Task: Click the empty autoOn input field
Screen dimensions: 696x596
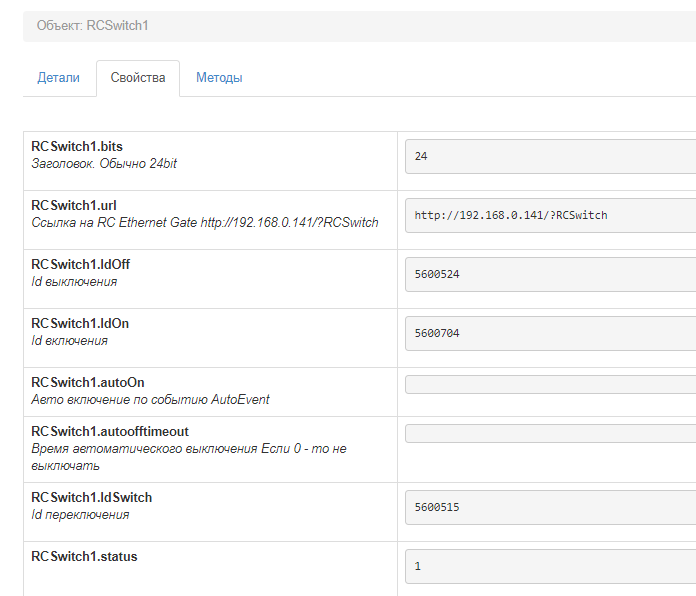Action: tap(550, 385)
